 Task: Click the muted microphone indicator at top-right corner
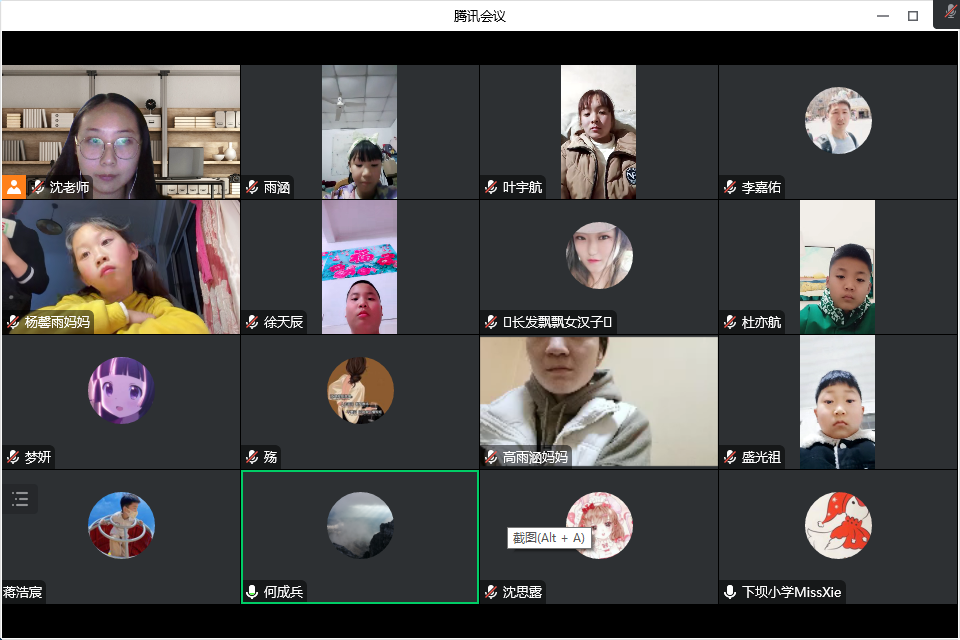pos(950,12)
